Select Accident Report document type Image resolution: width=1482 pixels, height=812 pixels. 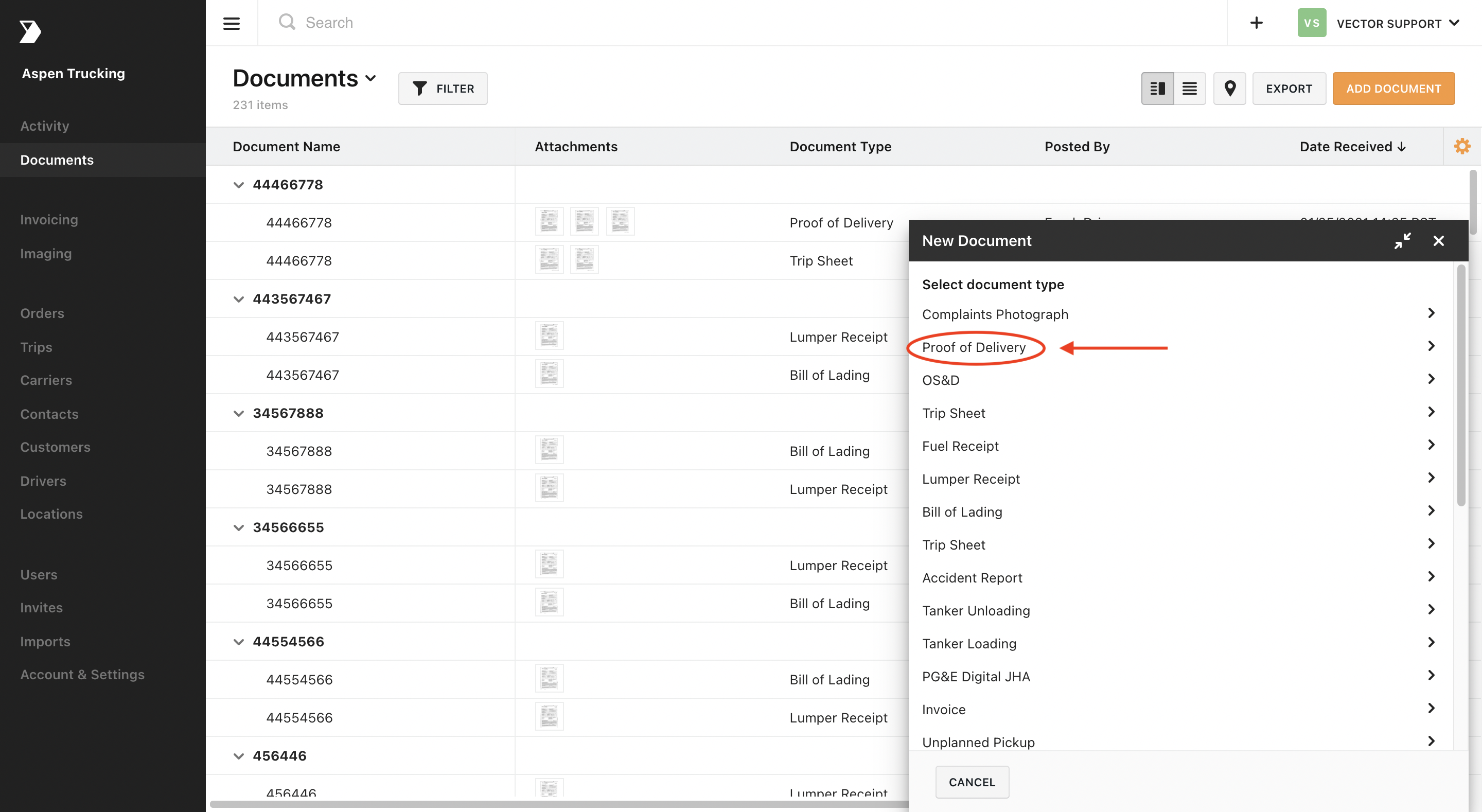pyautogui.click(x=1179, y=577)
